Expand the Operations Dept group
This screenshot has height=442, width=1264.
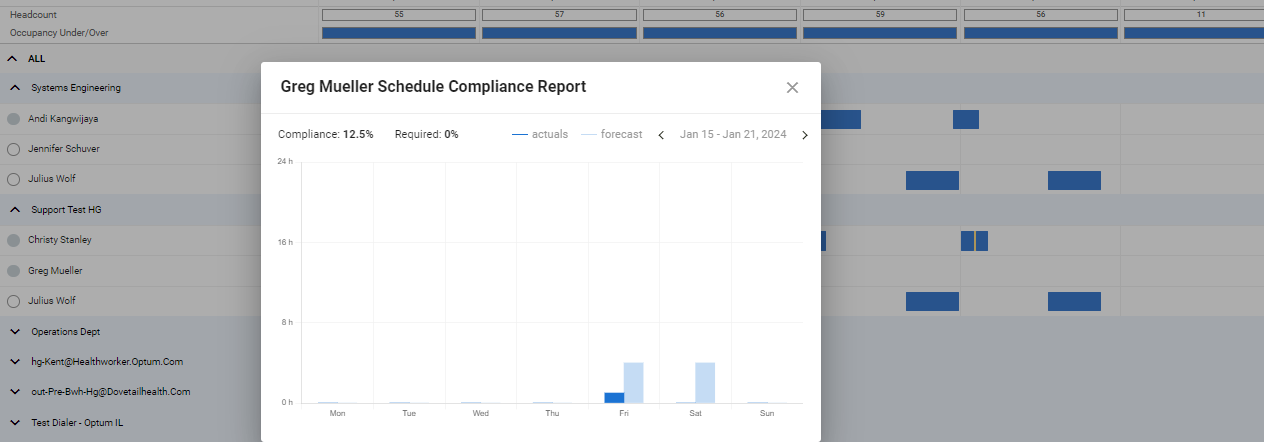(15, 331)
